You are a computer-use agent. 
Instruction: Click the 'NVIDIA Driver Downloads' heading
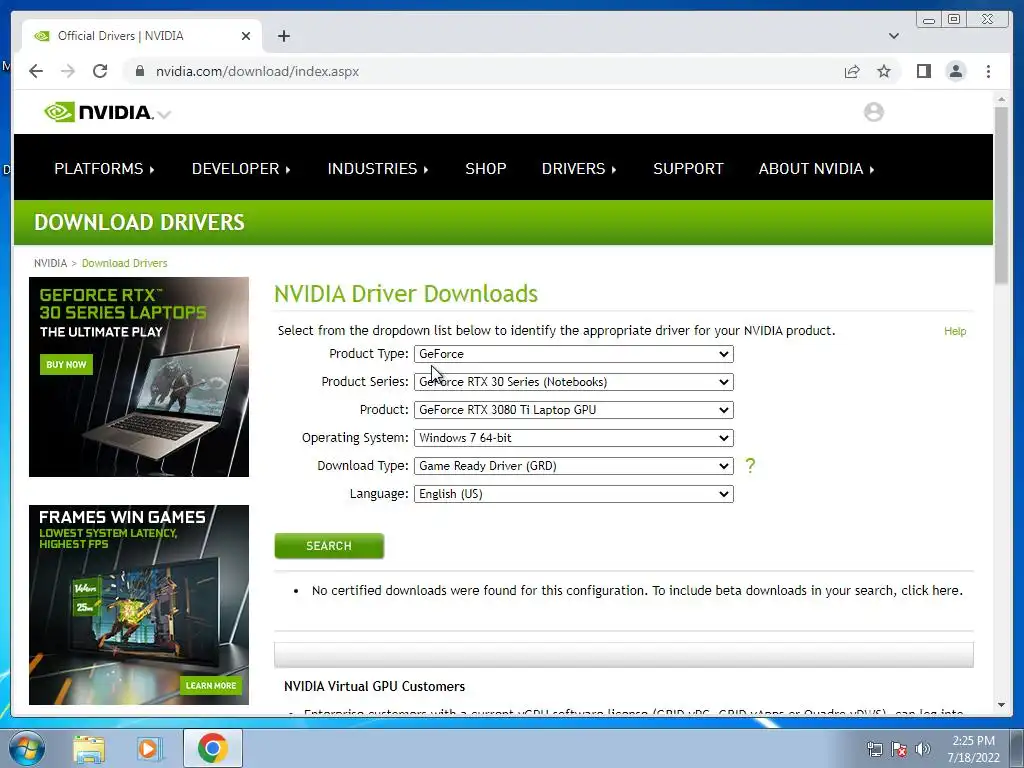(406, 294)
